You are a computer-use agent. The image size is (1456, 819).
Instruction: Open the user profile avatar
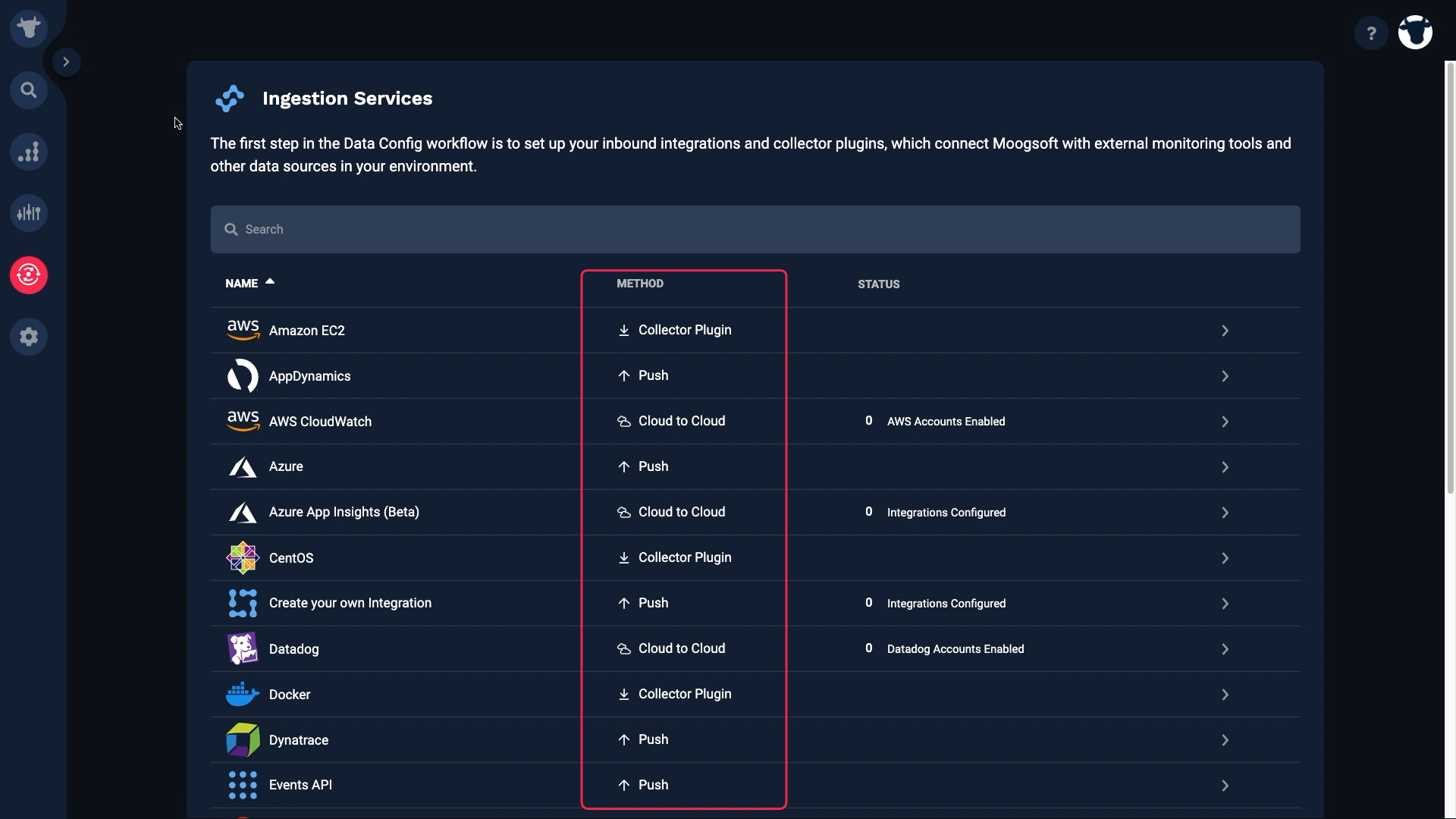[1415, 33]
